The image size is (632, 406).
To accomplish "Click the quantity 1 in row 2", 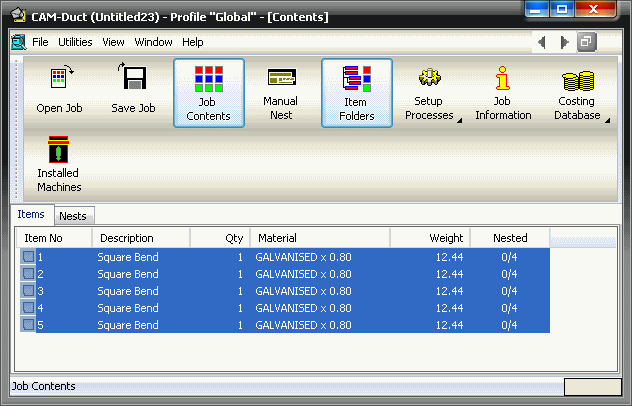I will click(x=240, y=274).
